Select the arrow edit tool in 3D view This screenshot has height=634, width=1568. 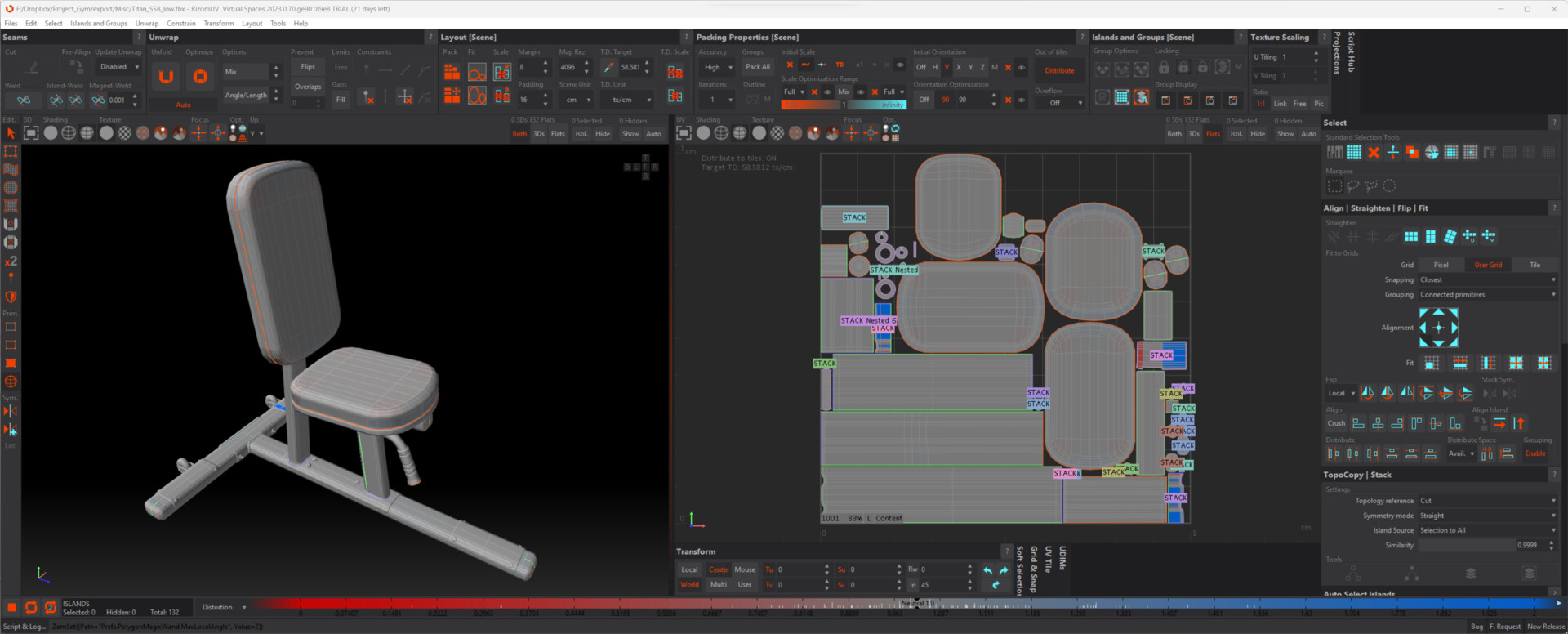click(11, 132)
